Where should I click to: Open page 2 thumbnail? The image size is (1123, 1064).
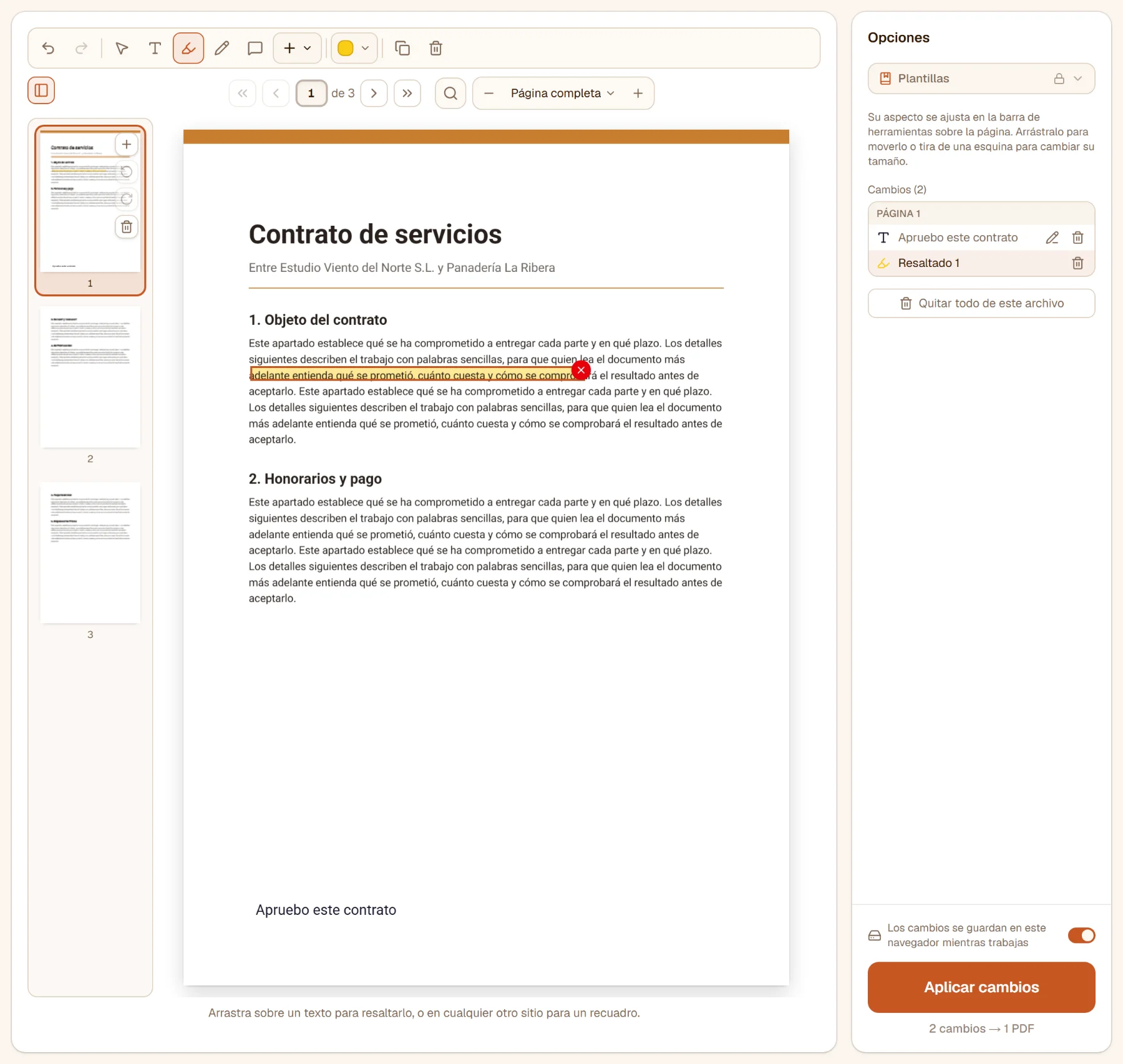point(90,377)
